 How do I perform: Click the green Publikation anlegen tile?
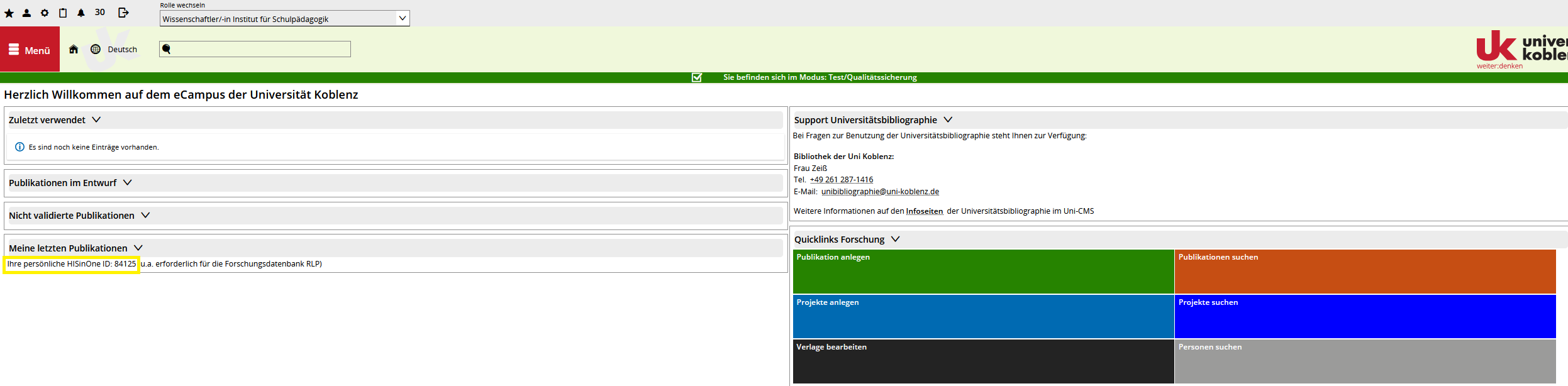[x=983, y=272]
